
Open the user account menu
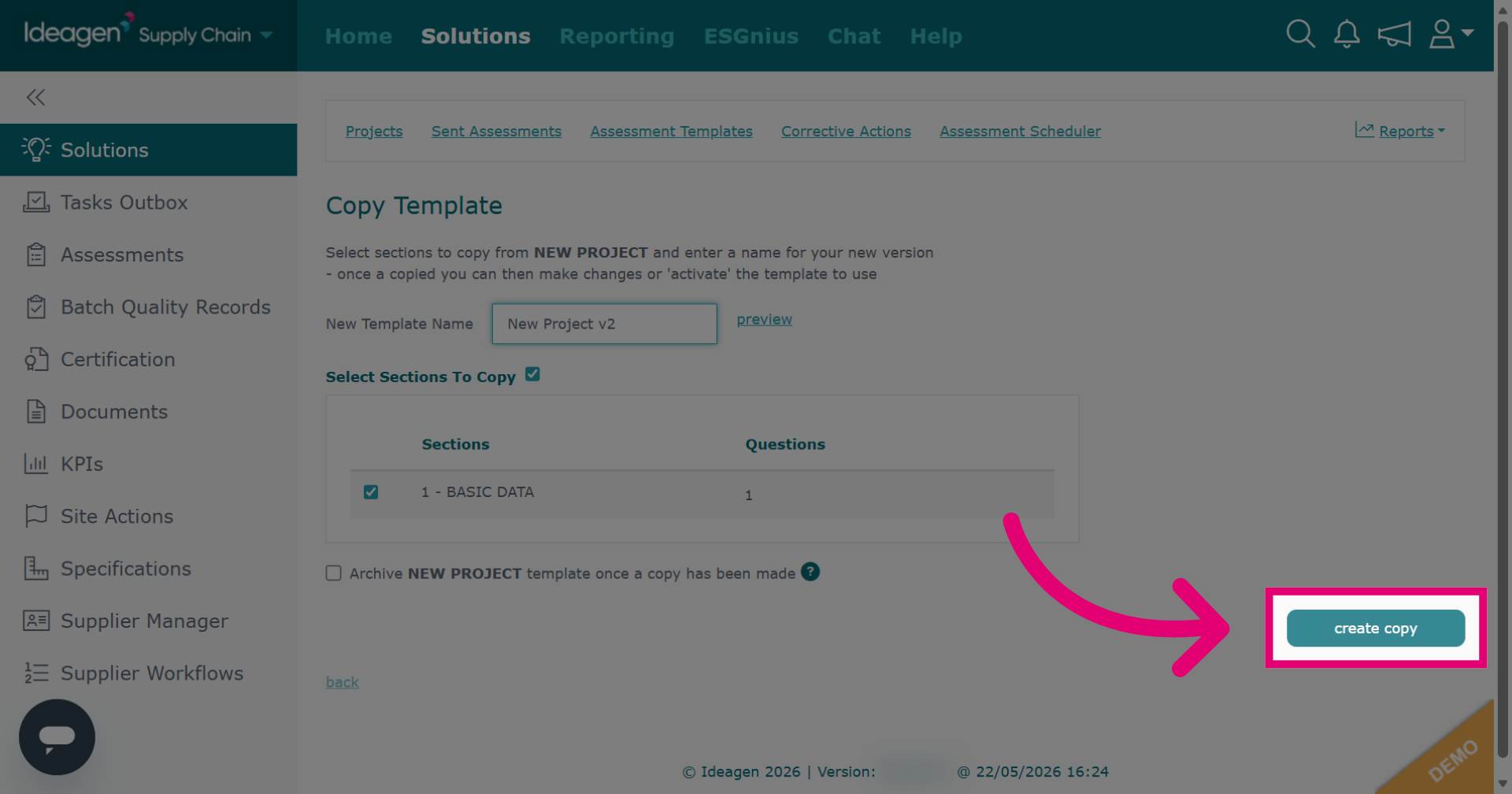click(1451, 34)
